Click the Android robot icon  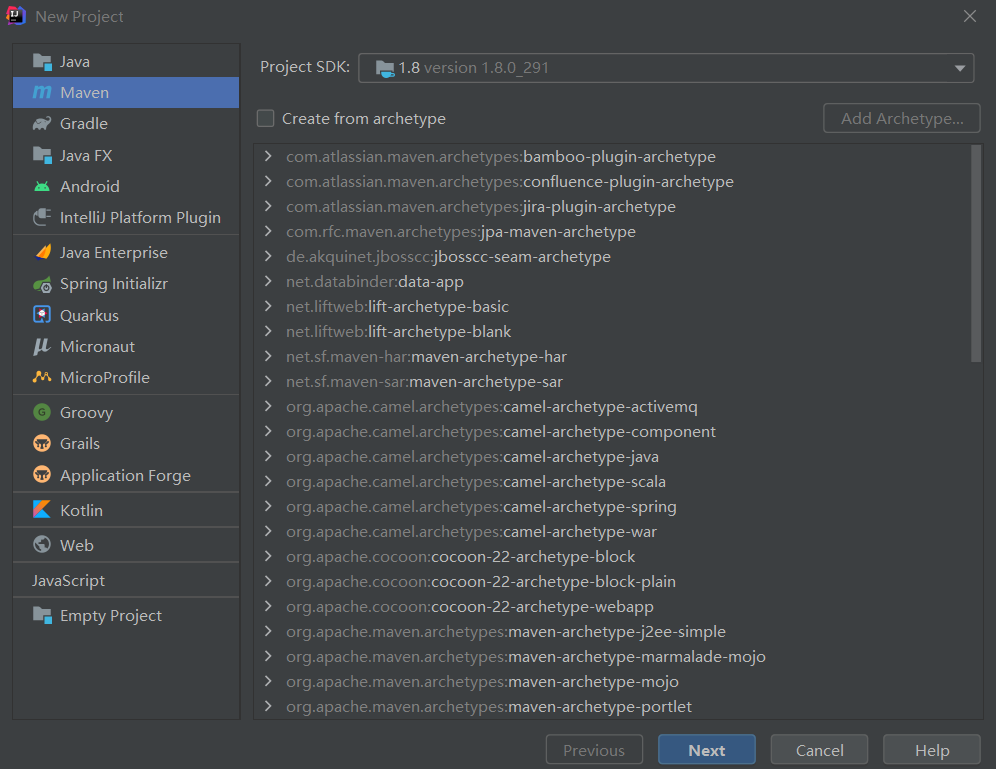pyautogui.click(x=42, y=187)
